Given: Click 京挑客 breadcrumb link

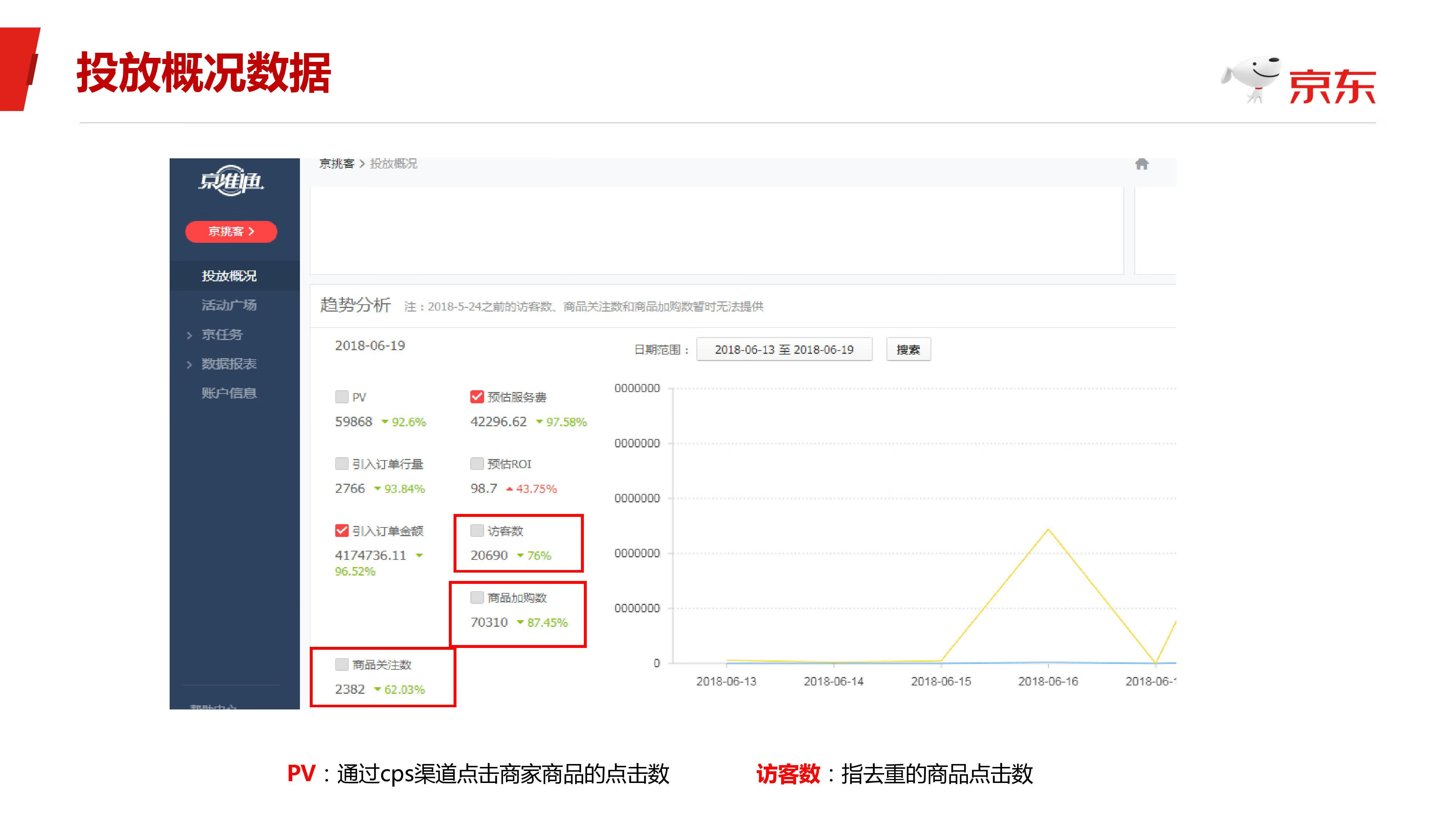Looking at the screenshot, I should [336, 163].
